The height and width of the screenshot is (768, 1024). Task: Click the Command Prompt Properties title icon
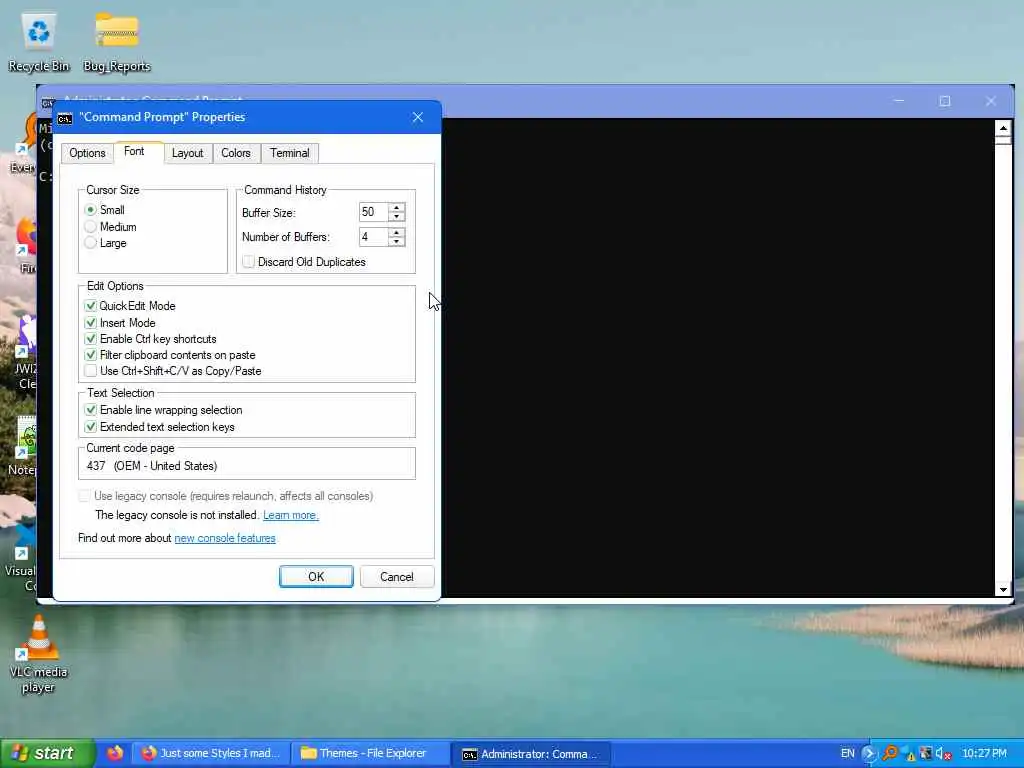[65, 118]
